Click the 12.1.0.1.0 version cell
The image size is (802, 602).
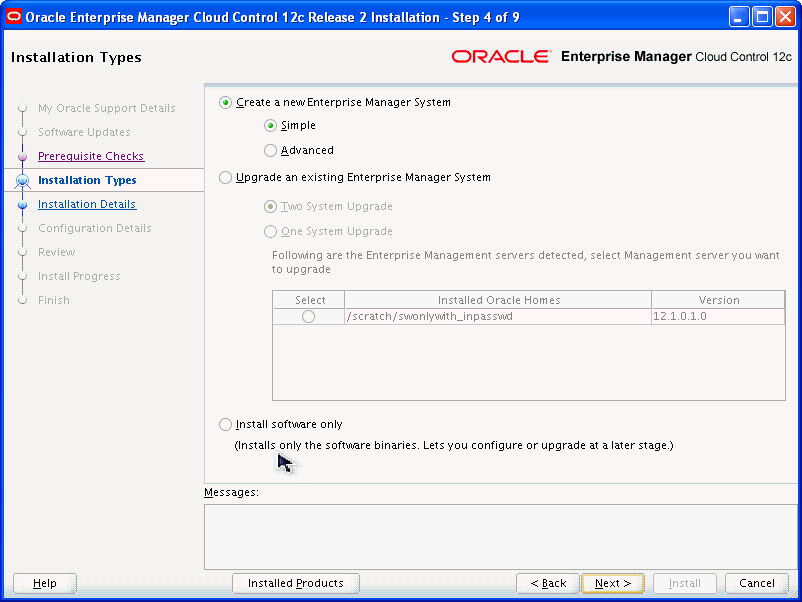718,317
